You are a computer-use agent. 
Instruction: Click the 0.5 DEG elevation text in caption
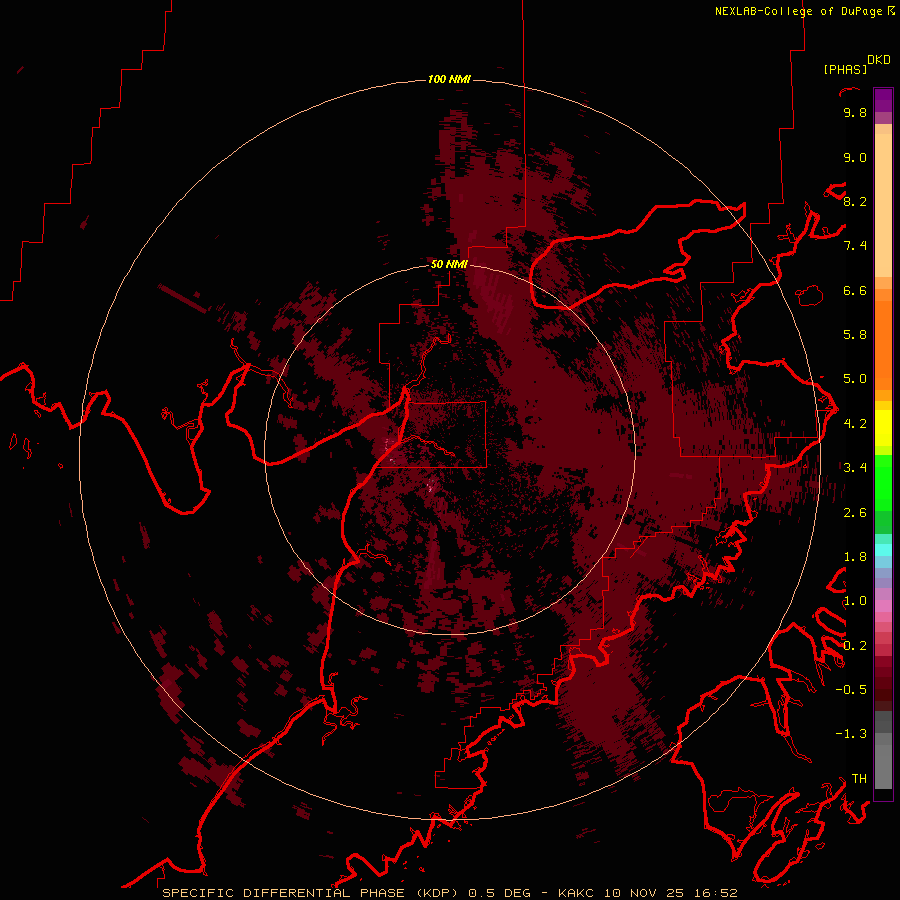(499, 893)
